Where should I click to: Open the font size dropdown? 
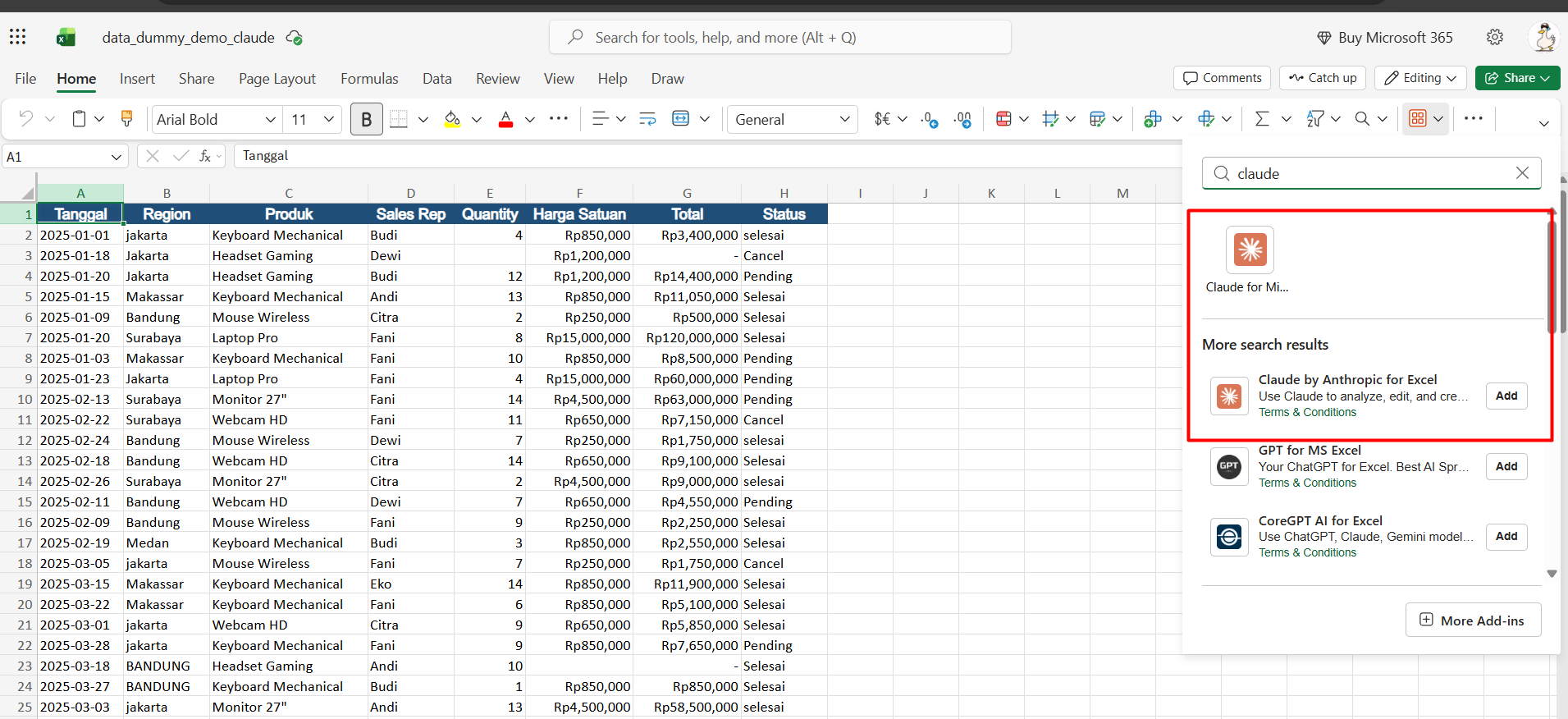pyautogui.click(x=328, y=120)
